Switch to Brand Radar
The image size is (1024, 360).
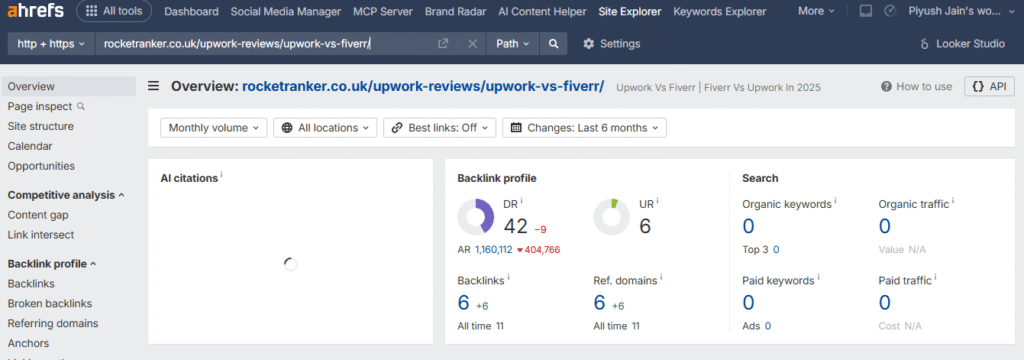click(455, 11)
